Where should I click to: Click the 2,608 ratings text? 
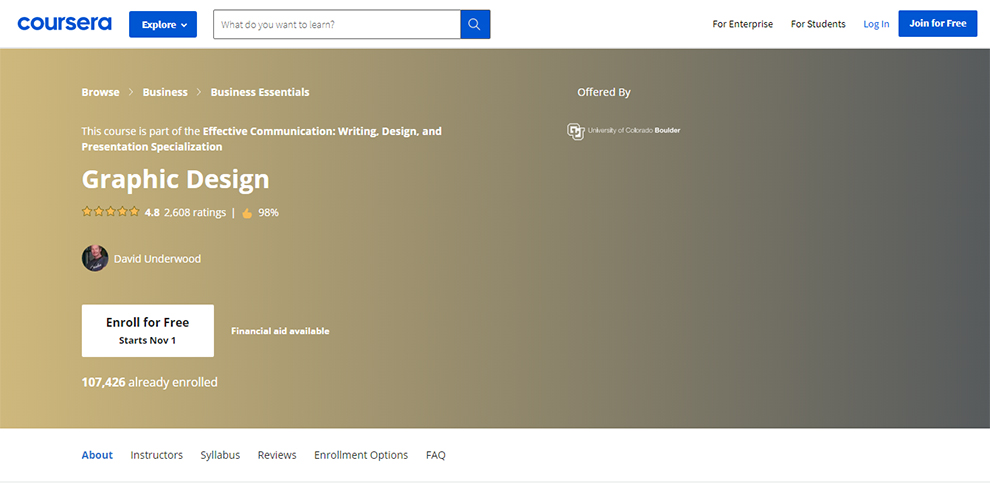pyautogui.click(x=195, y=212)
